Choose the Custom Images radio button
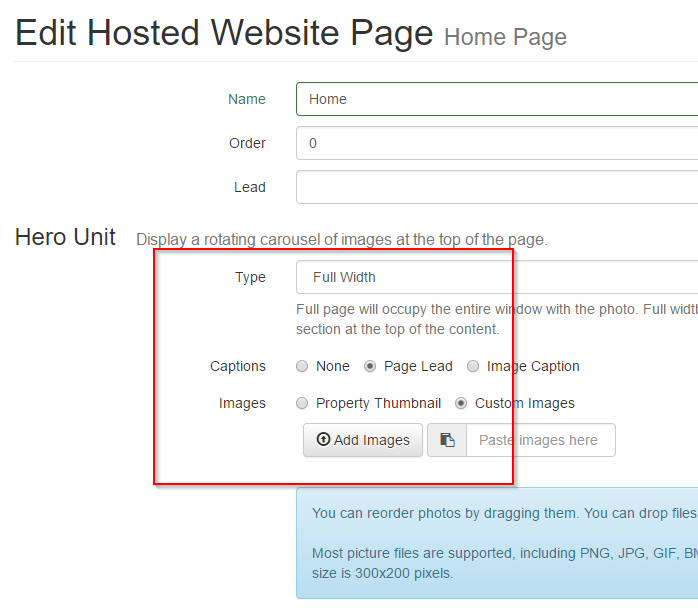 461,403
